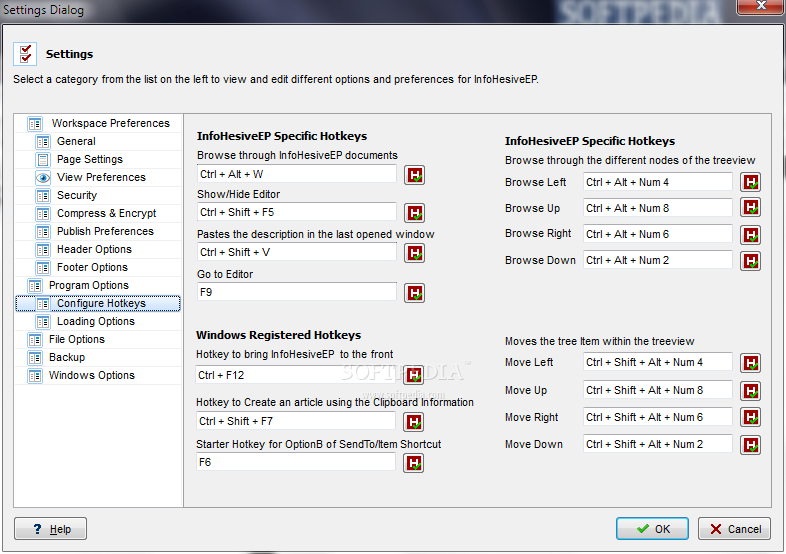The image size is (786, 554).
Task: Click the icon beside File Options
Action: (x=35, y=339)
